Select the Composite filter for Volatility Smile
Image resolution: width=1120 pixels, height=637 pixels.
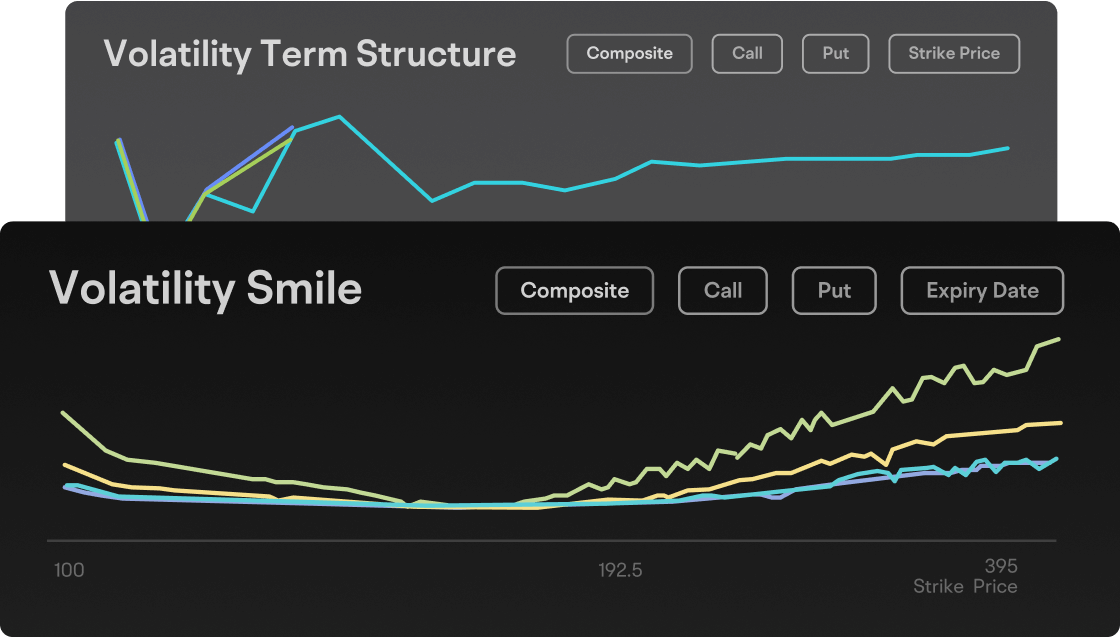click(574, 290)
